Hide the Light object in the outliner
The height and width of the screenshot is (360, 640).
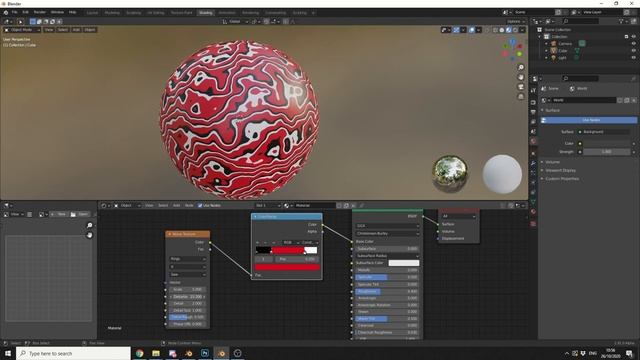tap(634, 58)
